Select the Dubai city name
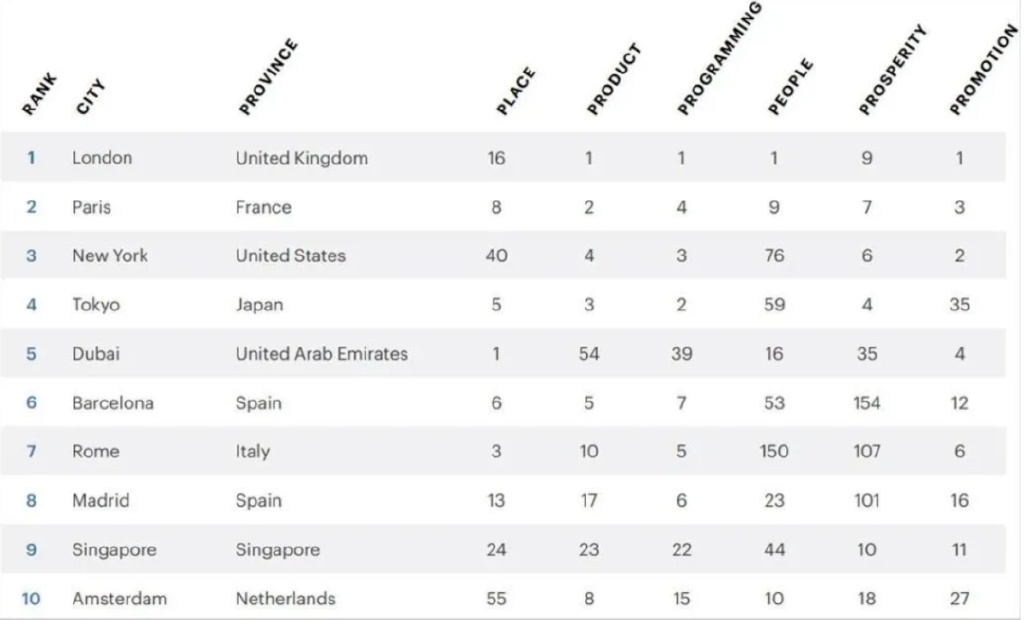Screen dimensions: 1024x620 click(x=96, y=354)
